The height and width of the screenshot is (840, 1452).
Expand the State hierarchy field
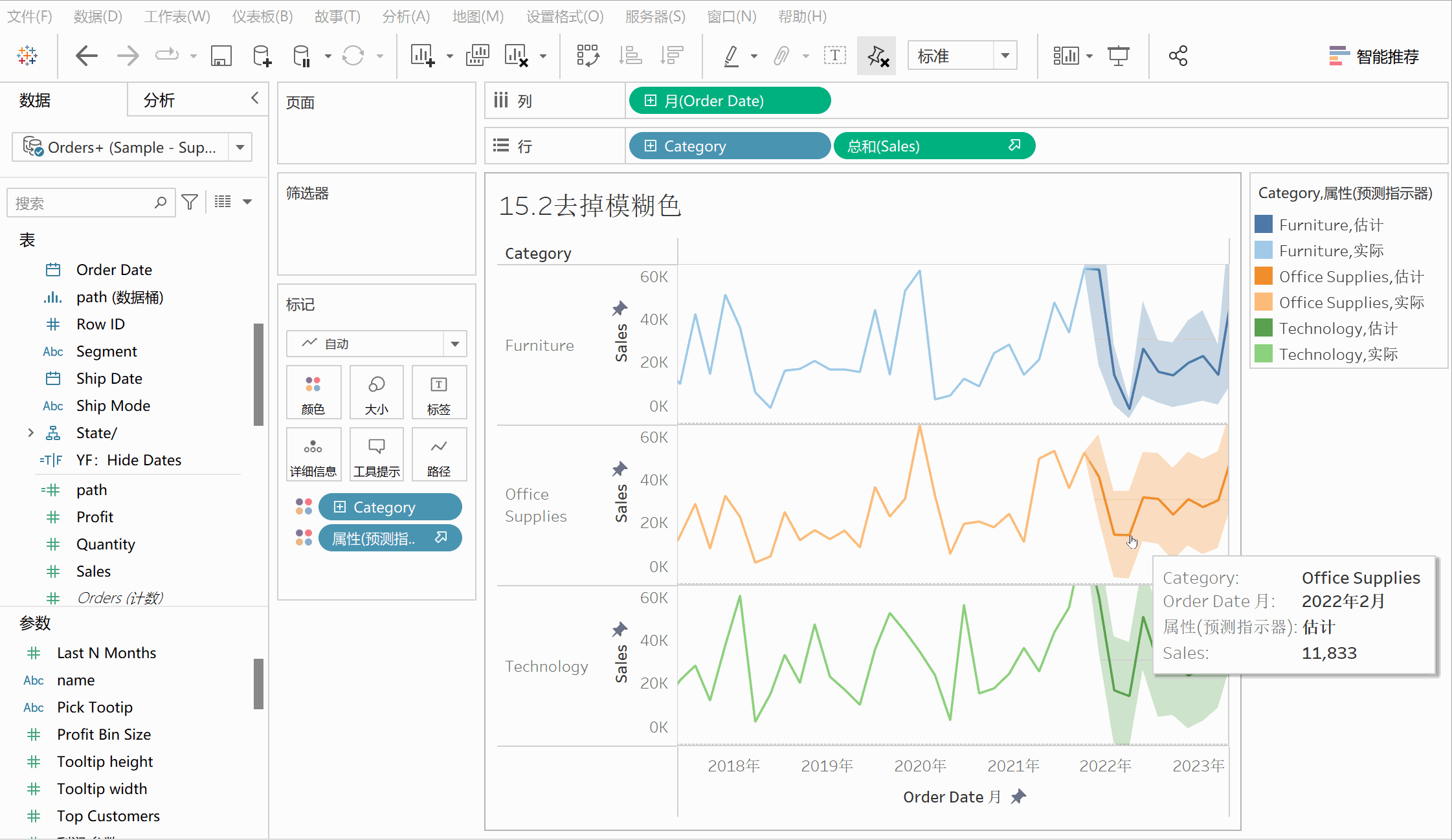[x=30, y=433]
